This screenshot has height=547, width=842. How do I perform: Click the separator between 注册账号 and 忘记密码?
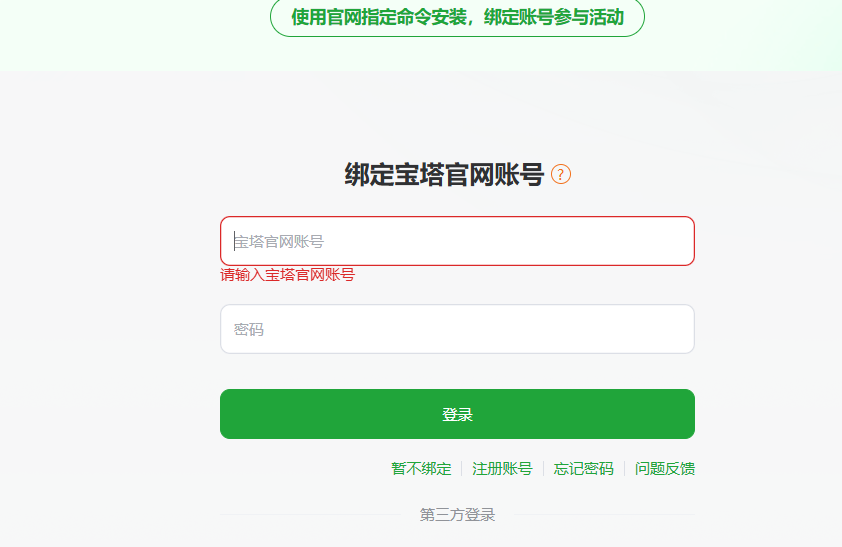pyautogui.click(x=543, y=469)
